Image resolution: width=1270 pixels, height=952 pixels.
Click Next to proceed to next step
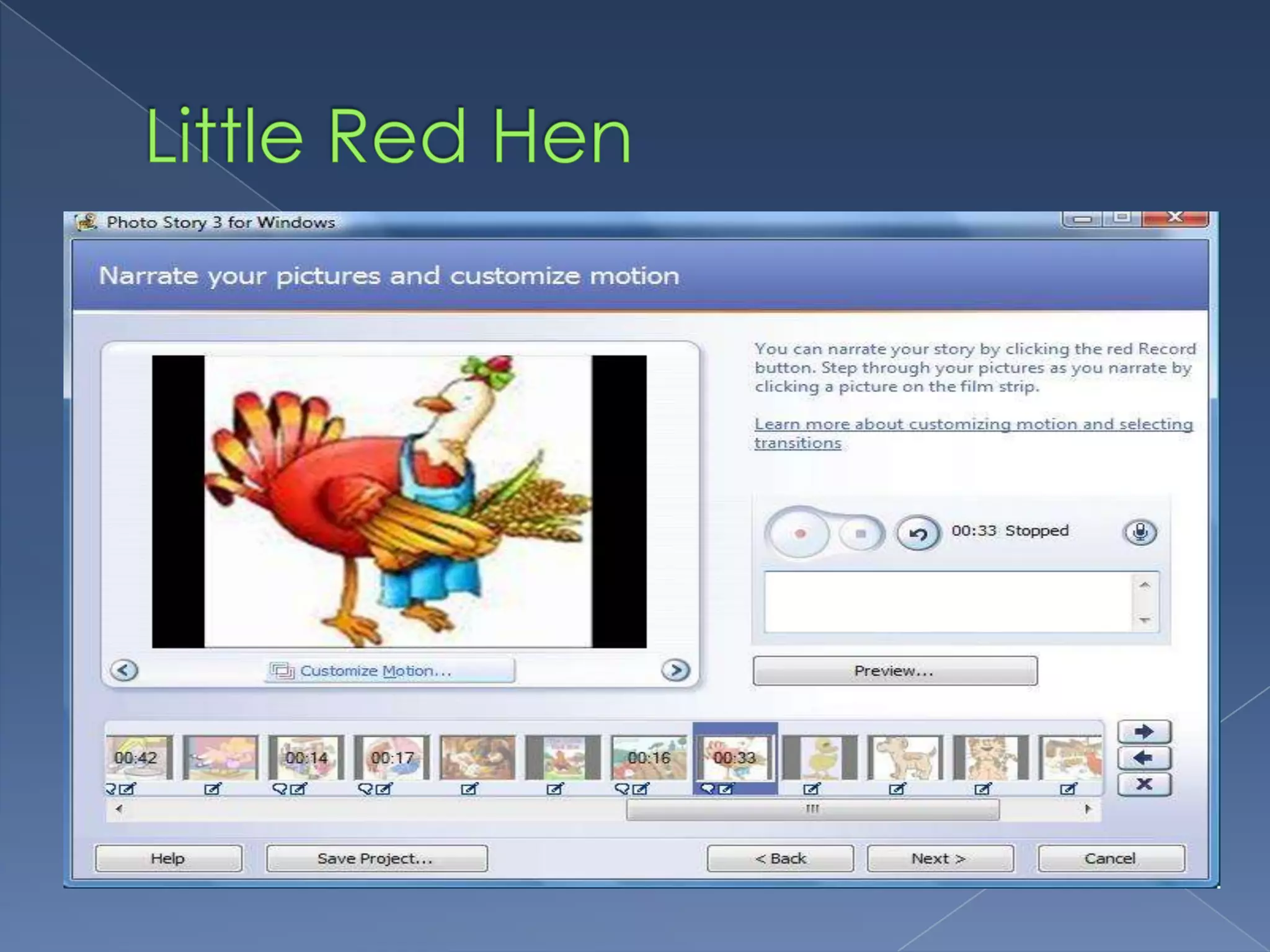[939, 858]
